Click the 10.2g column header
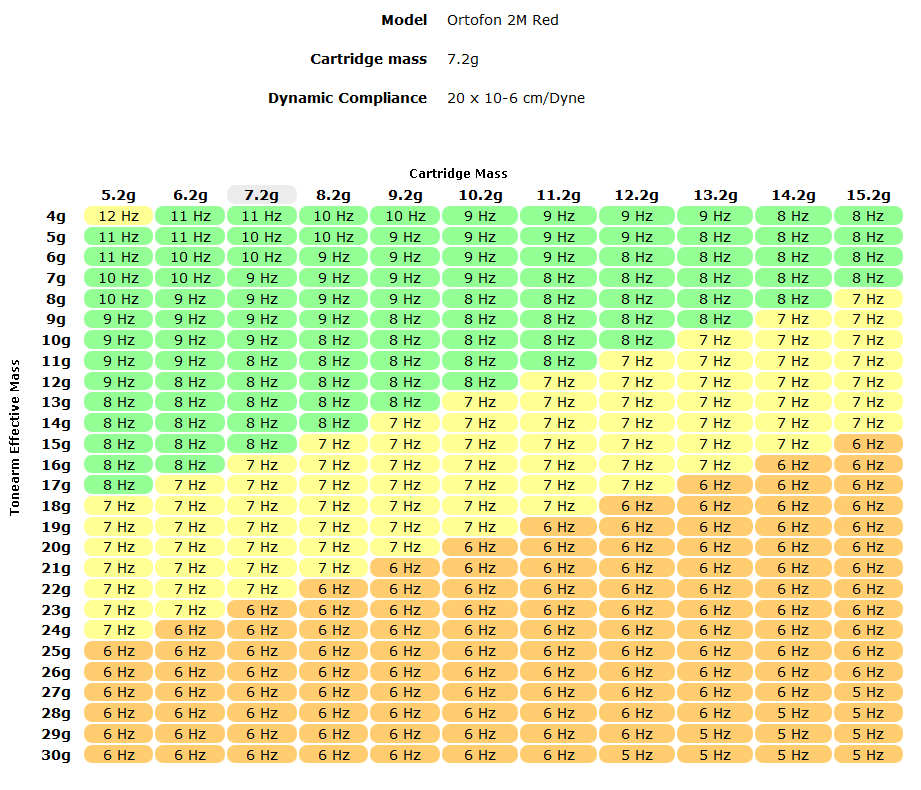The width and height of the screenshot is (921, 790). [x=480, y=195]
